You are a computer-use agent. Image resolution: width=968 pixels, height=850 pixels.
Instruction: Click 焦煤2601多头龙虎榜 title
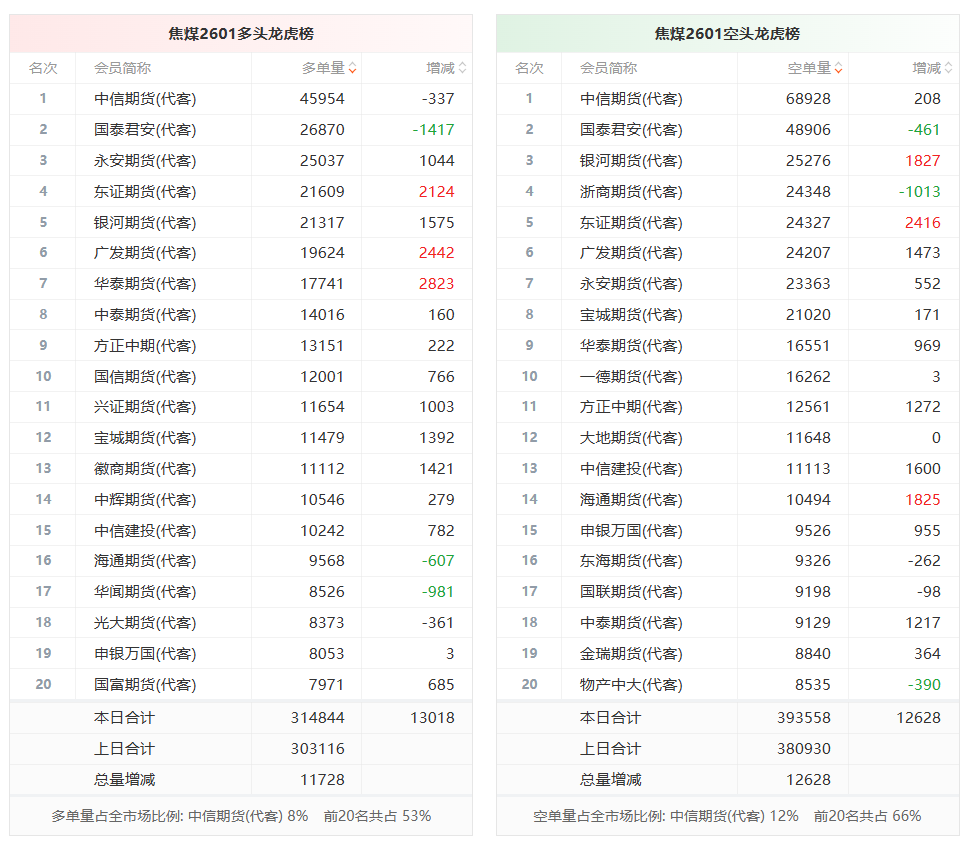241,33
